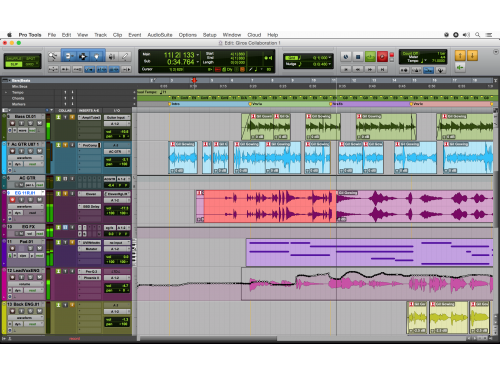Open the DDD Delay insert on EG track

[90, 206]
